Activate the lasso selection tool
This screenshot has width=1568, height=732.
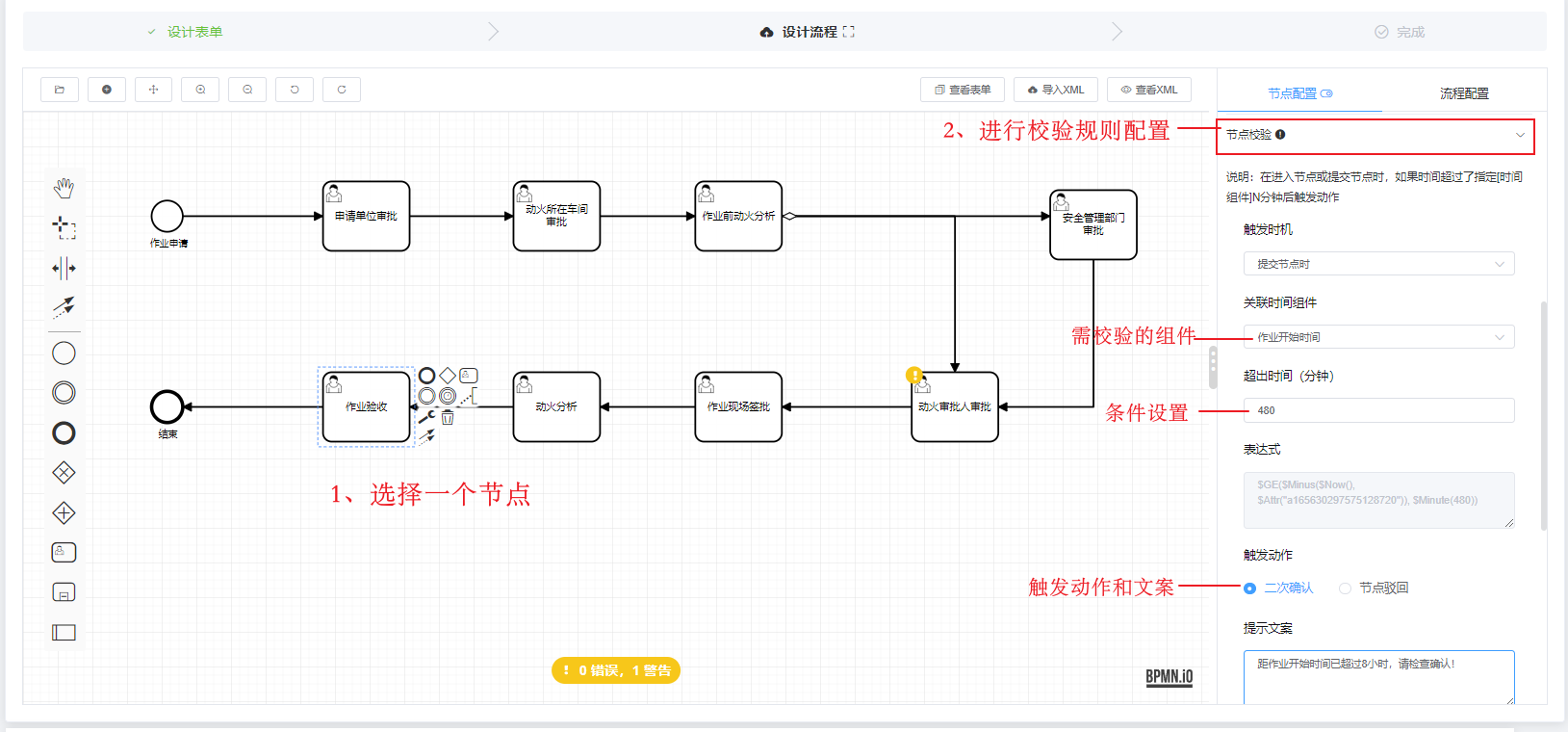[x=64, y=228]
